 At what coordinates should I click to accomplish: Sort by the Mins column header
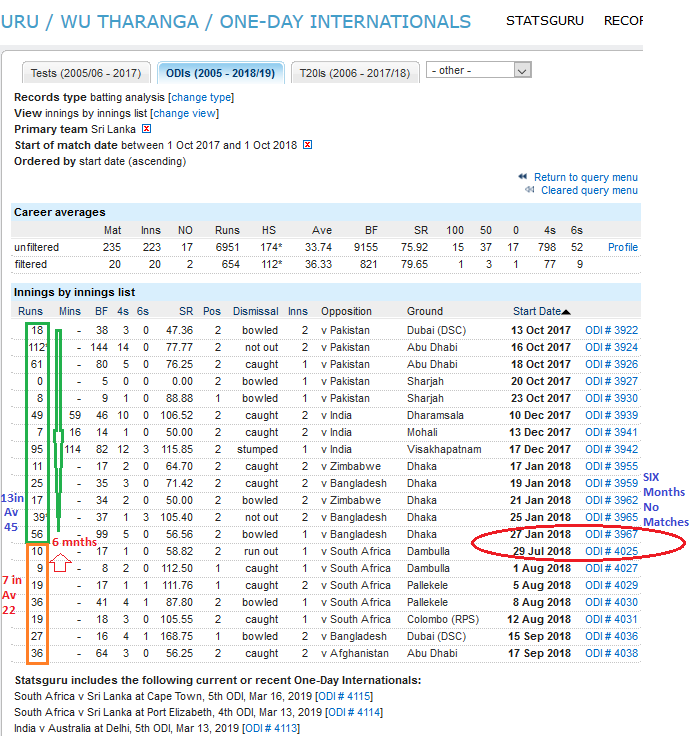[x=70, y=312]
